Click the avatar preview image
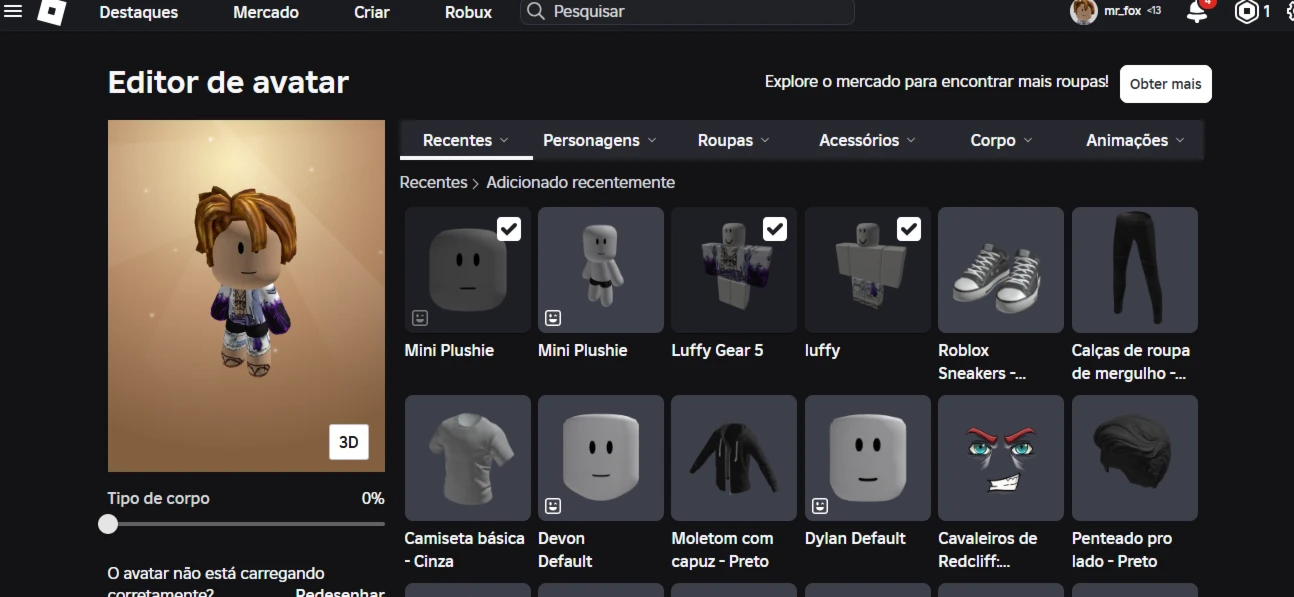Image resolution: width=1294 pixels, height=597 pixels. click(x=246, y=296)
